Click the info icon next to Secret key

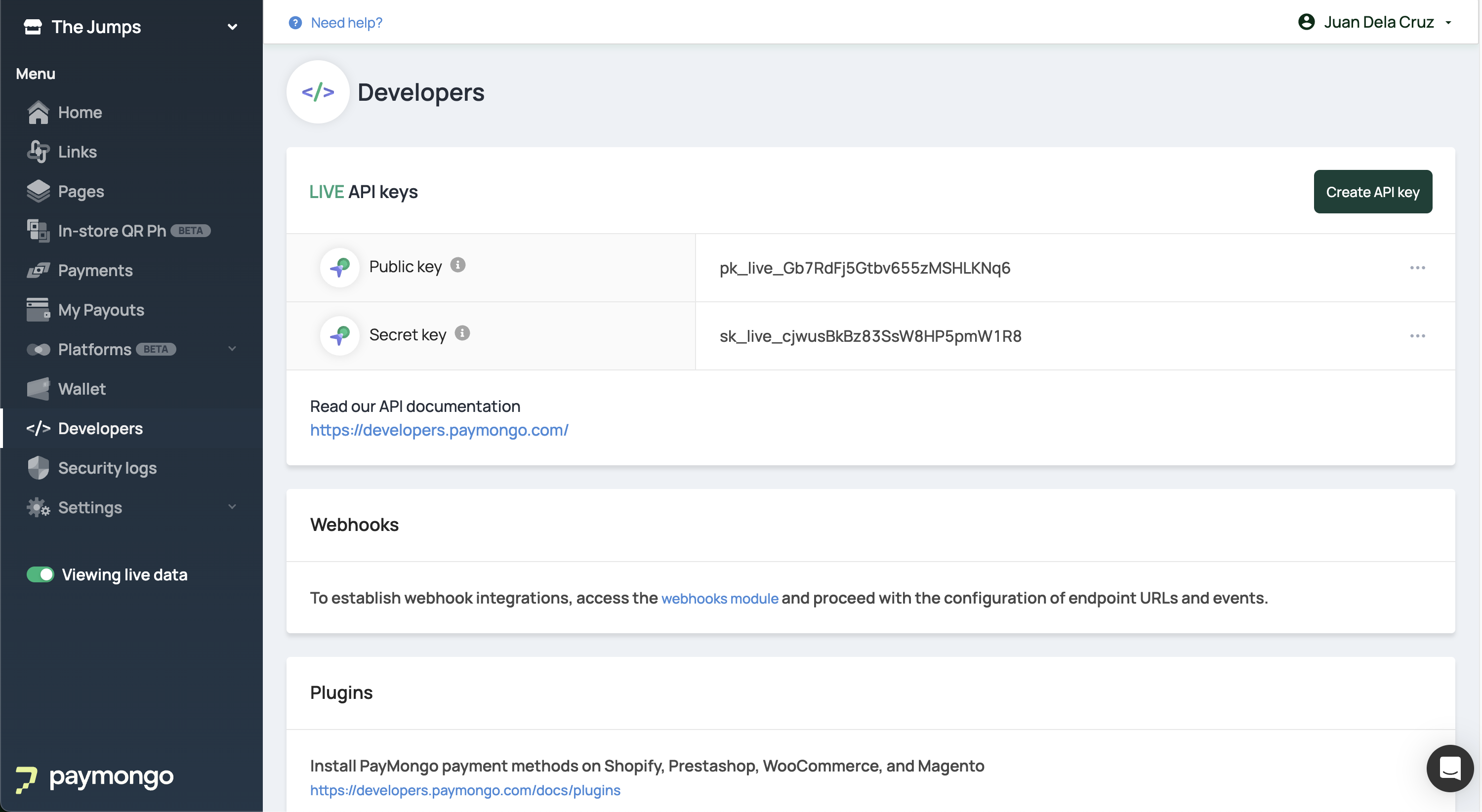click(x=462, y=332)
